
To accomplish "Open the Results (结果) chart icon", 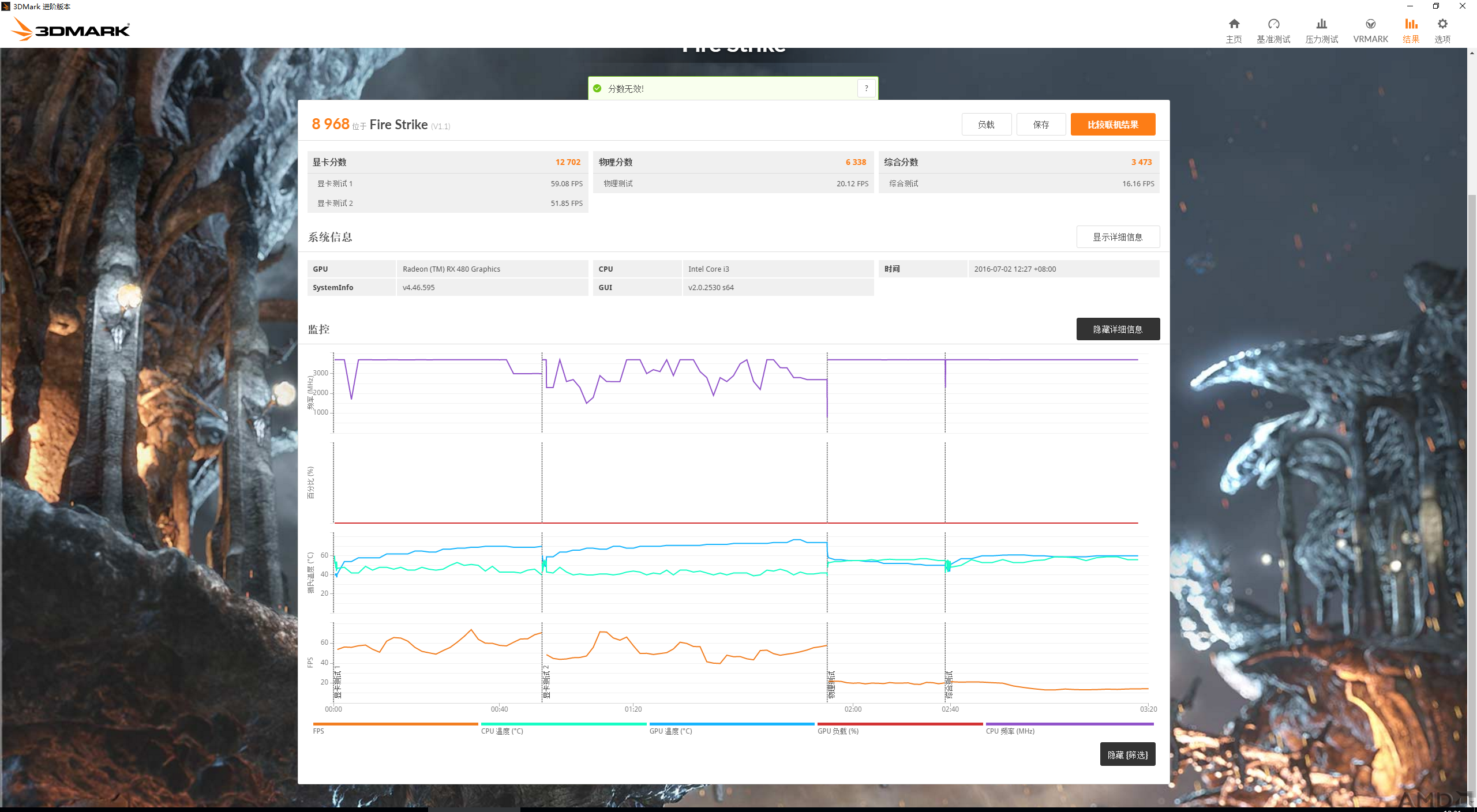I will (x=1411, y=24).
